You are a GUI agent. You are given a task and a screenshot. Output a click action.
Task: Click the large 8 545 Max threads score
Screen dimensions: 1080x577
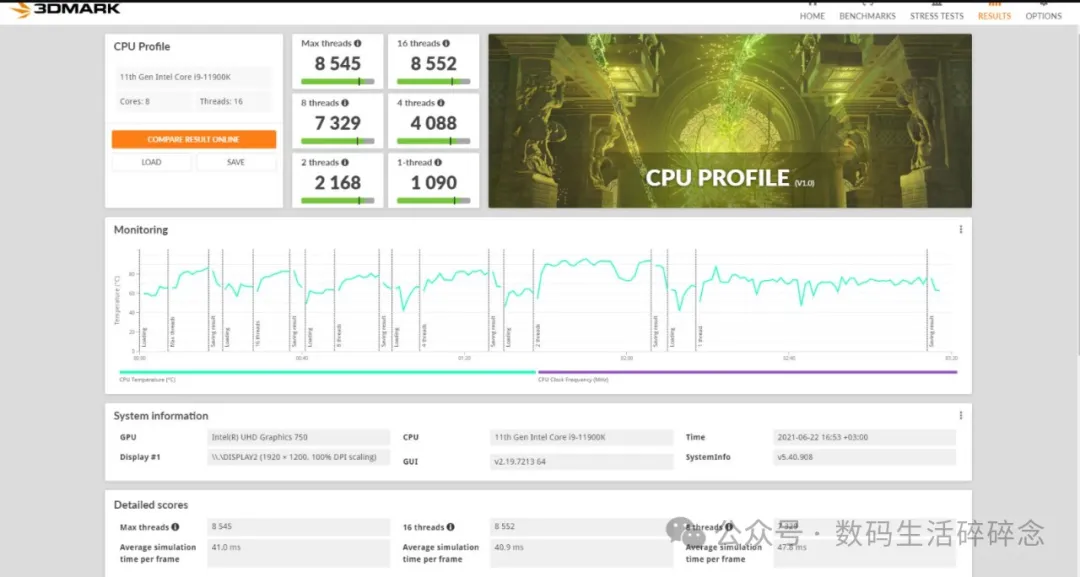338,63
